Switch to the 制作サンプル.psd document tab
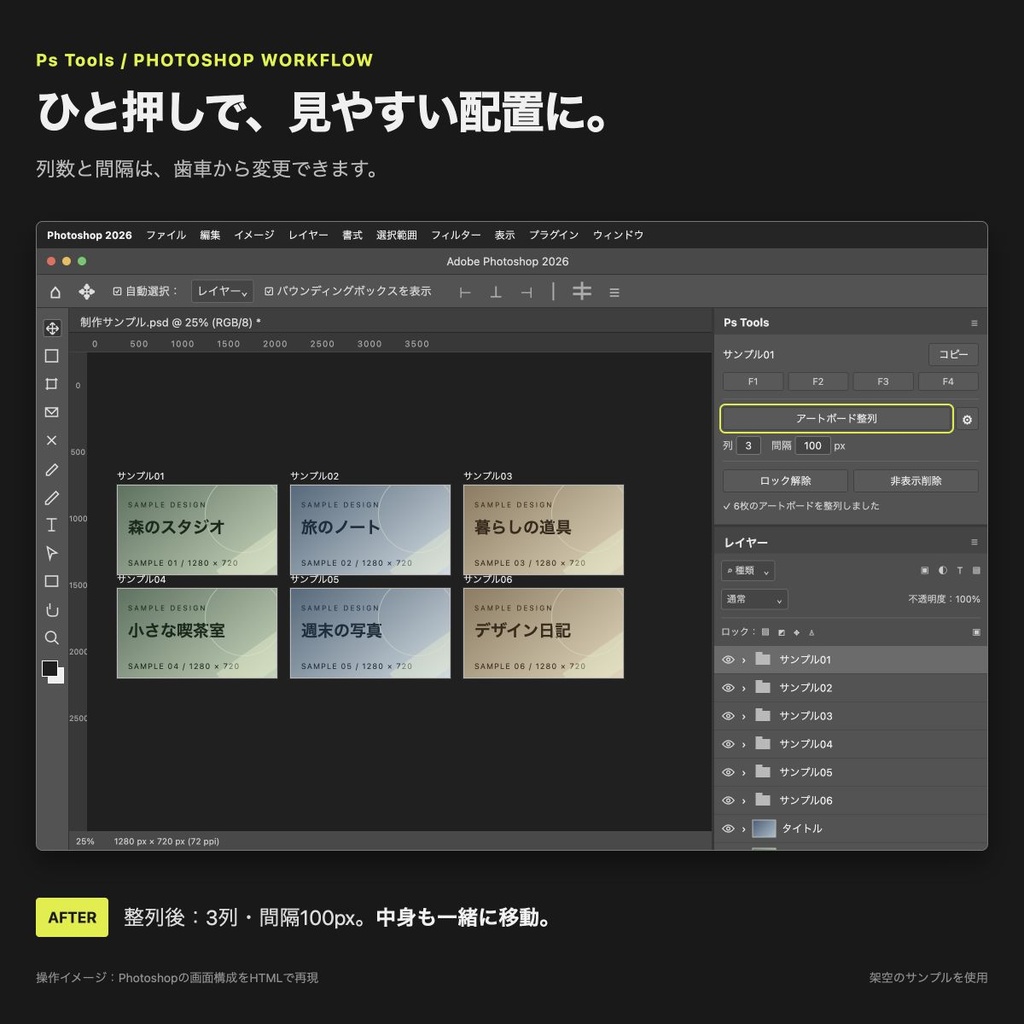1024x1024 pixels. point(170,322)
